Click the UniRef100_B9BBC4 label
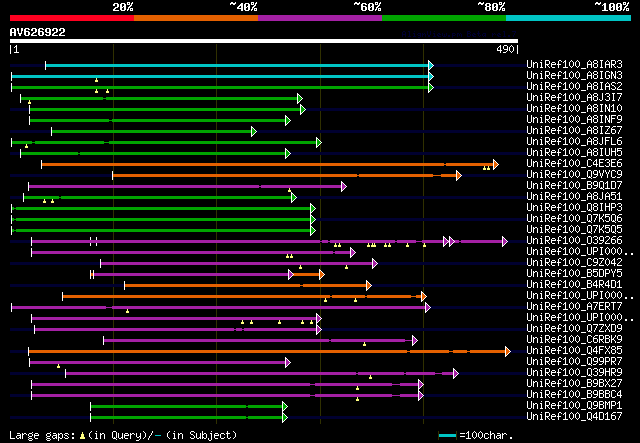Screen dimensions: 640x443 [574, 395]
